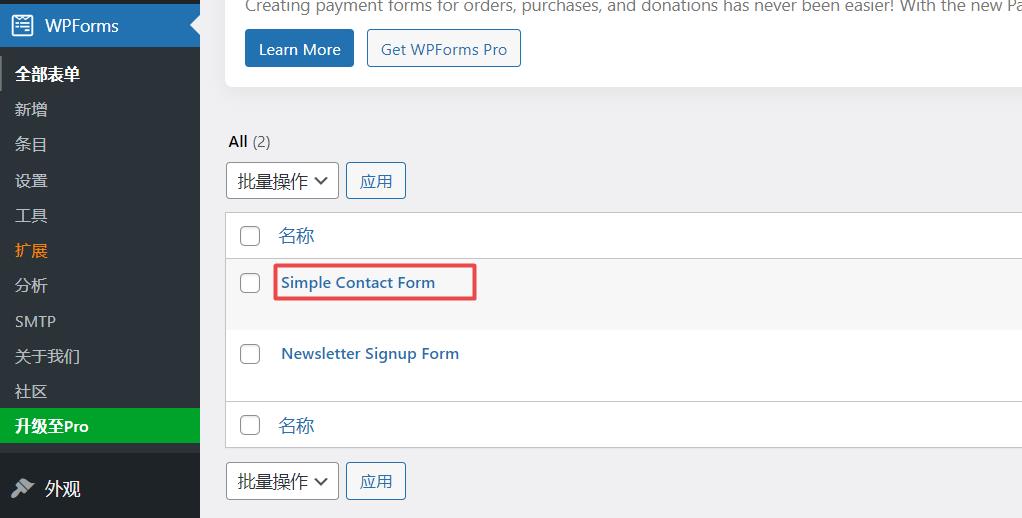Viewport: 1022px width, 518px height.
Task: Click the Appearance paintbrush icon
Action: point(22,488)
